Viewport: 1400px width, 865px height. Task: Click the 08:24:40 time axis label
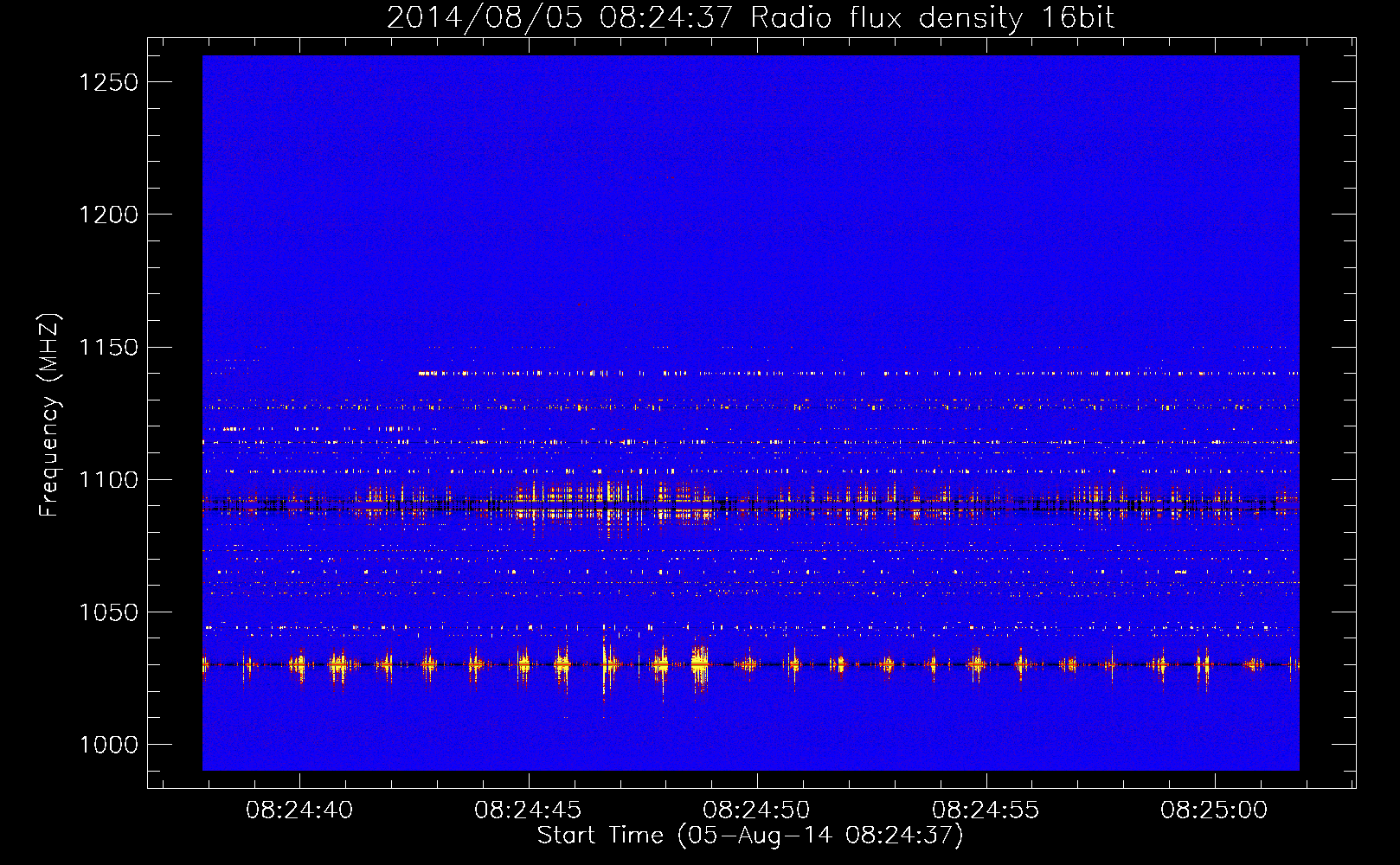tap(299, 811)
